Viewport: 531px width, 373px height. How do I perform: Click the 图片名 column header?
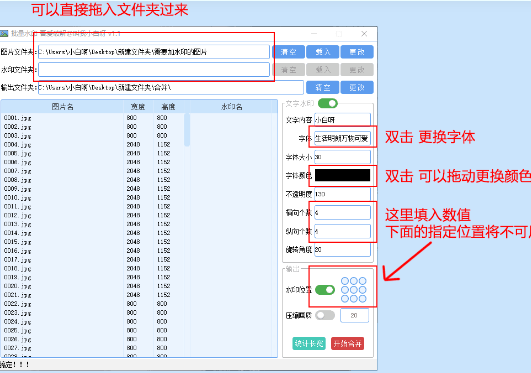tap(62, 107)
